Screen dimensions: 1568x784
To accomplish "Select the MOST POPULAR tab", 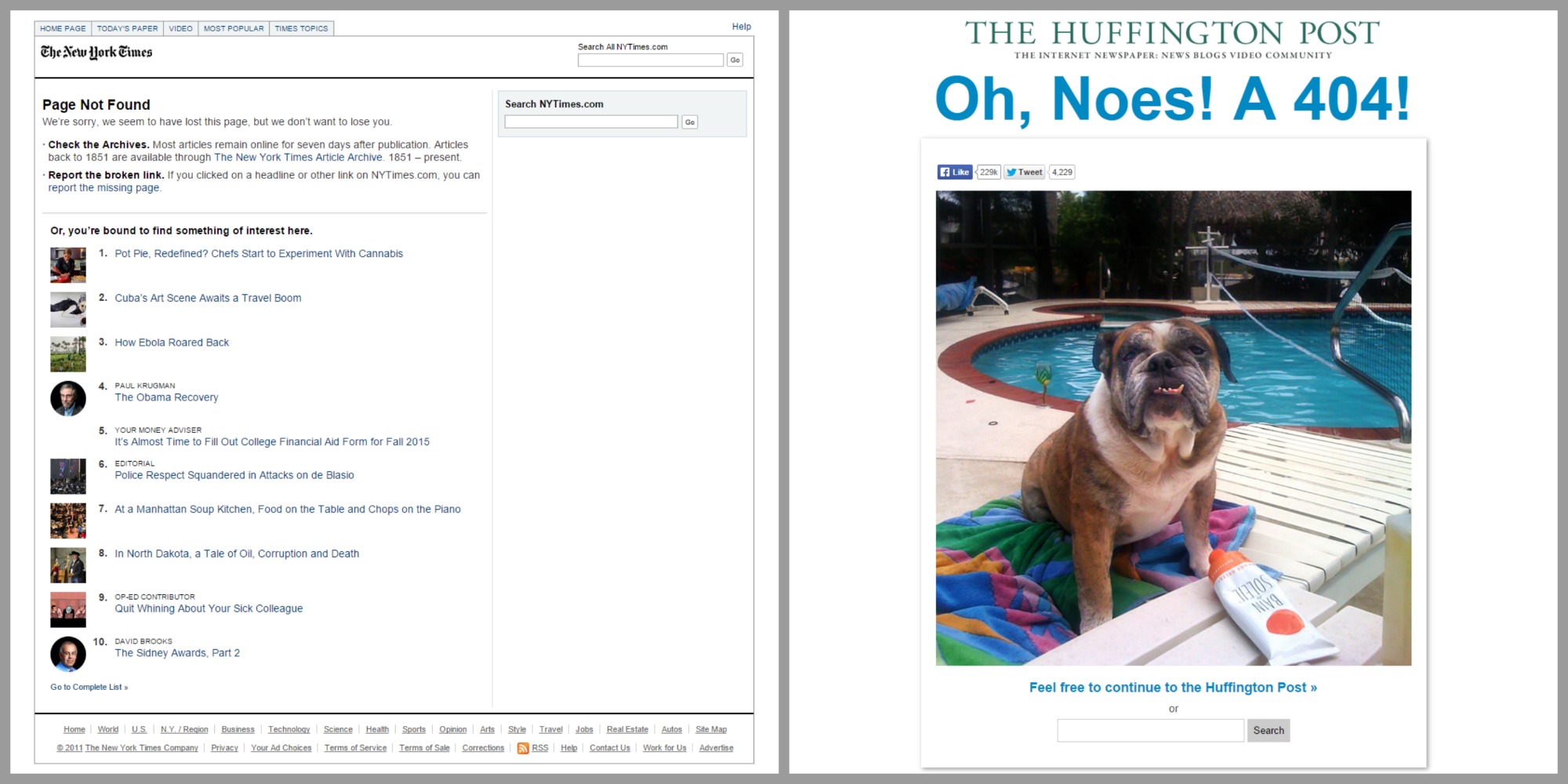I will point(234,28).
